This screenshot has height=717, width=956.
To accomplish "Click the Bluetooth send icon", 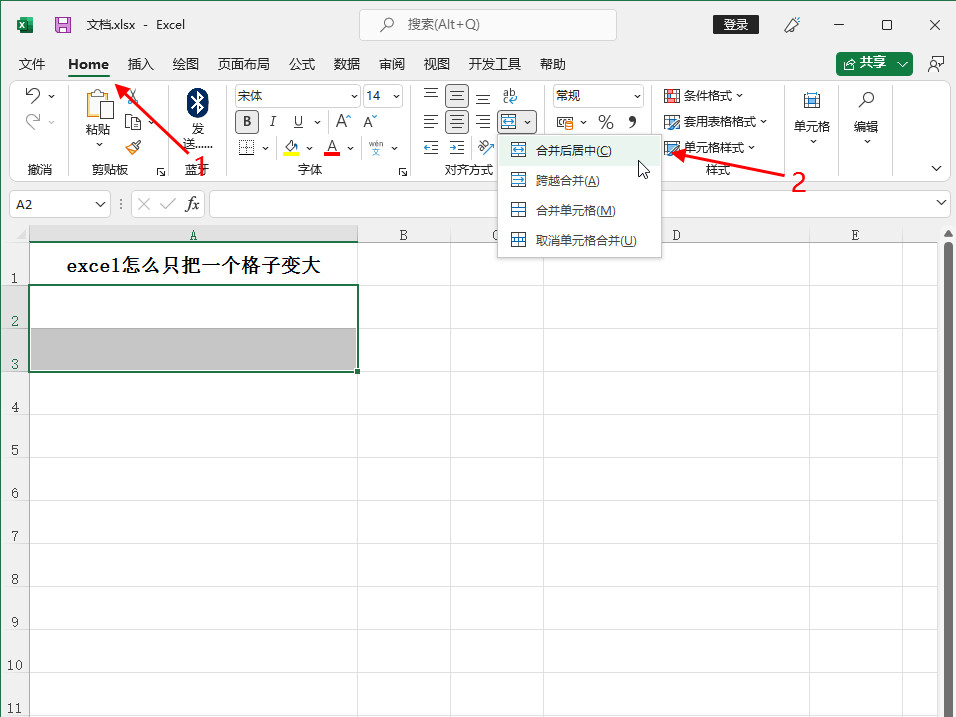I will pos(198,102).
